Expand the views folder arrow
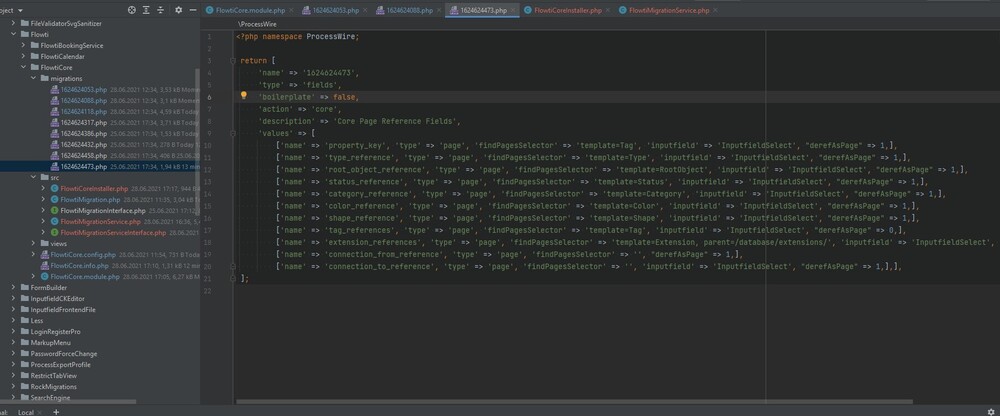Screen dimensions: 1000x416 33,243
